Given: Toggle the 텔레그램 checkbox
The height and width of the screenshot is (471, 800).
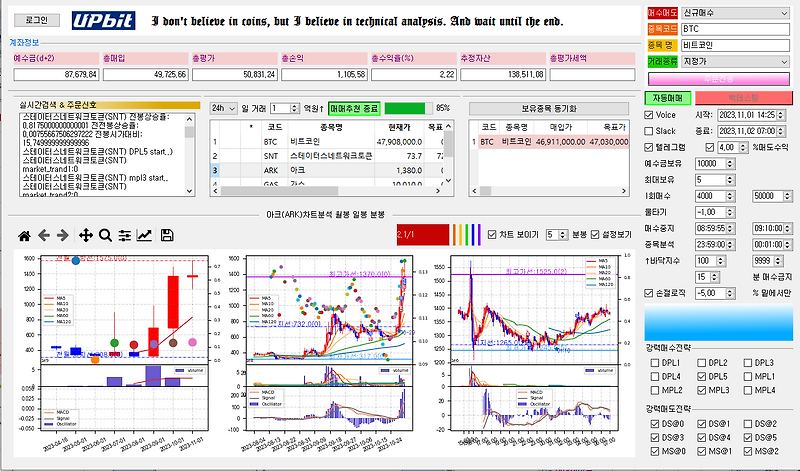Looking at the screenshot, I should pos(648,147).
